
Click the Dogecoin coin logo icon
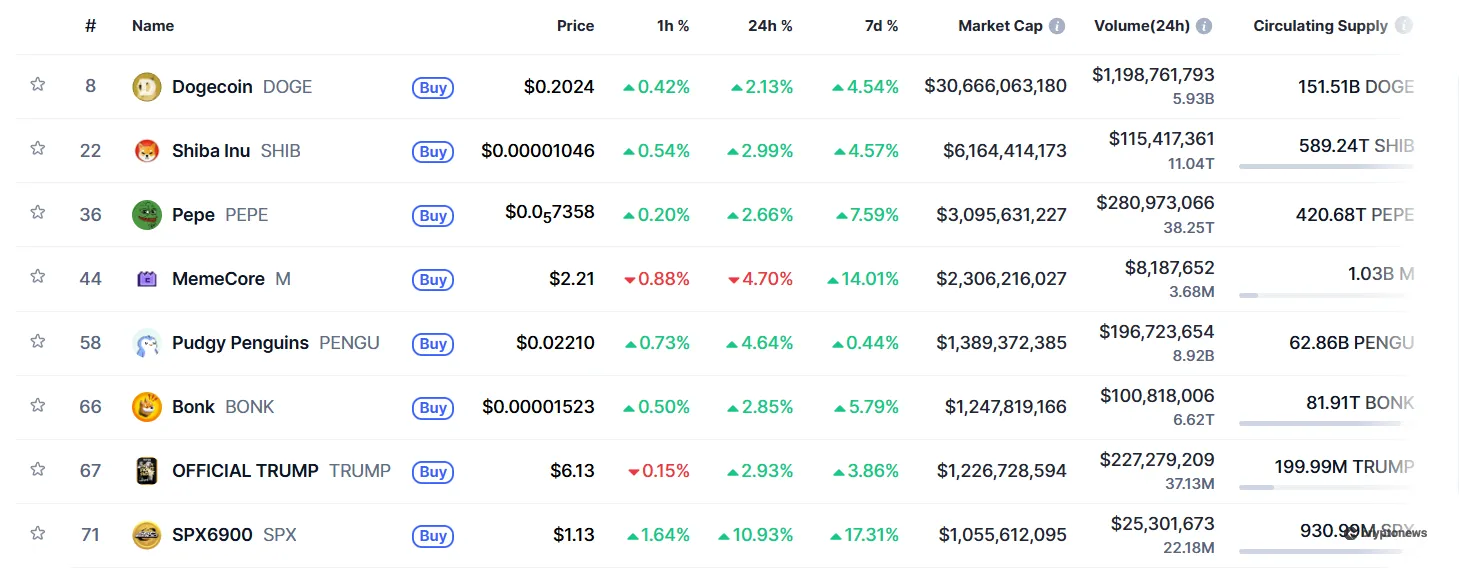pos(147,87)
